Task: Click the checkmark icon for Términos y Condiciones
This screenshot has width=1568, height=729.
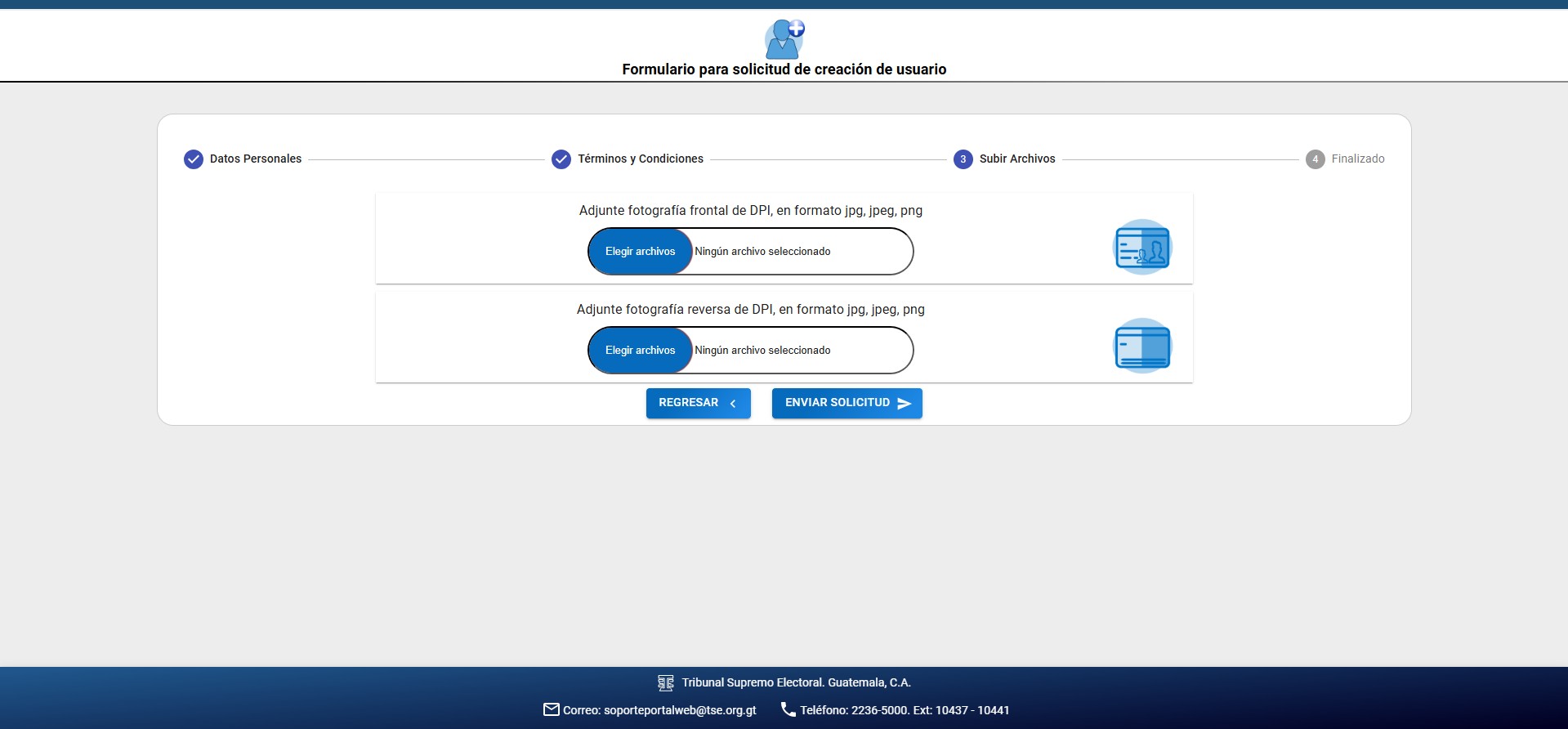Action: point(561,159)
